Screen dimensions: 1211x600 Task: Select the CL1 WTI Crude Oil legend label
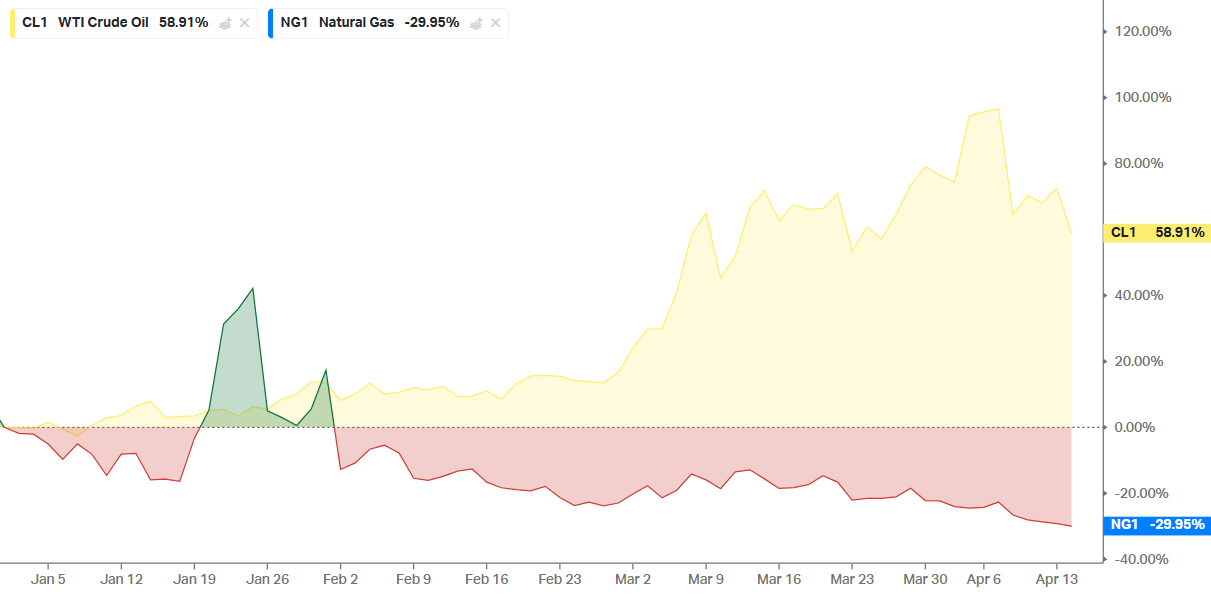[85, 22]
